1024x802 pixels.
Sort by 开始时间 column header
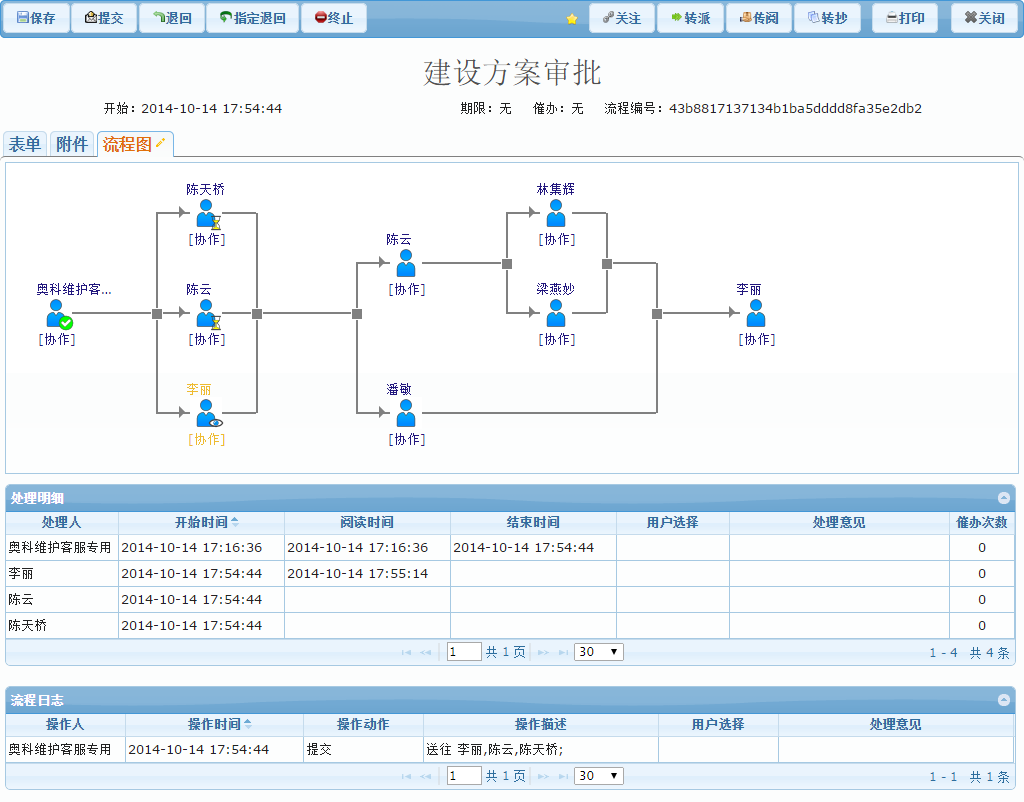(x=201, y=522)
